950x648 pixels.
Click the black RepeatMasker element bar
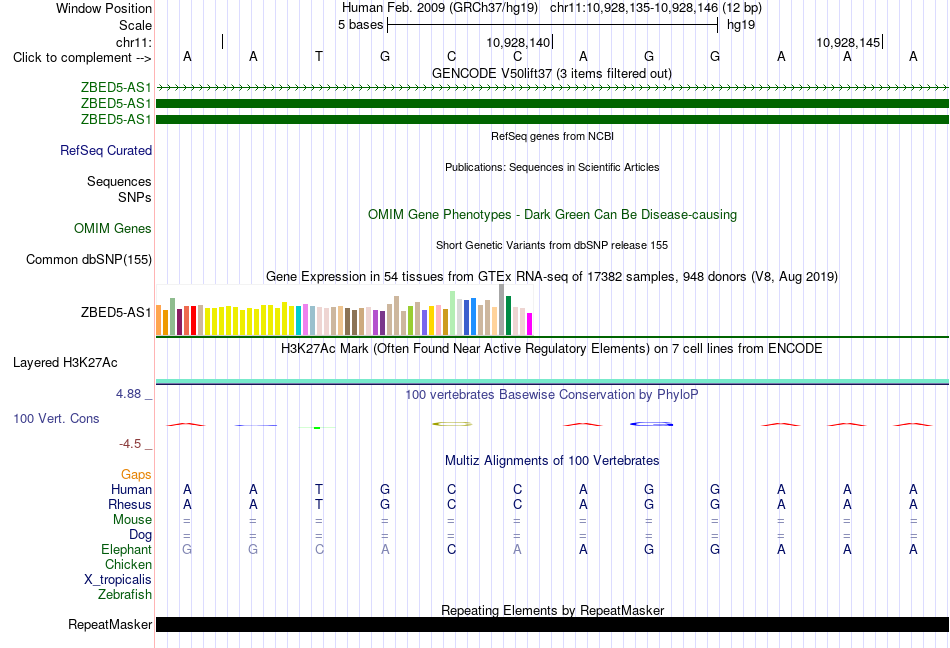(x=552, y=624)
